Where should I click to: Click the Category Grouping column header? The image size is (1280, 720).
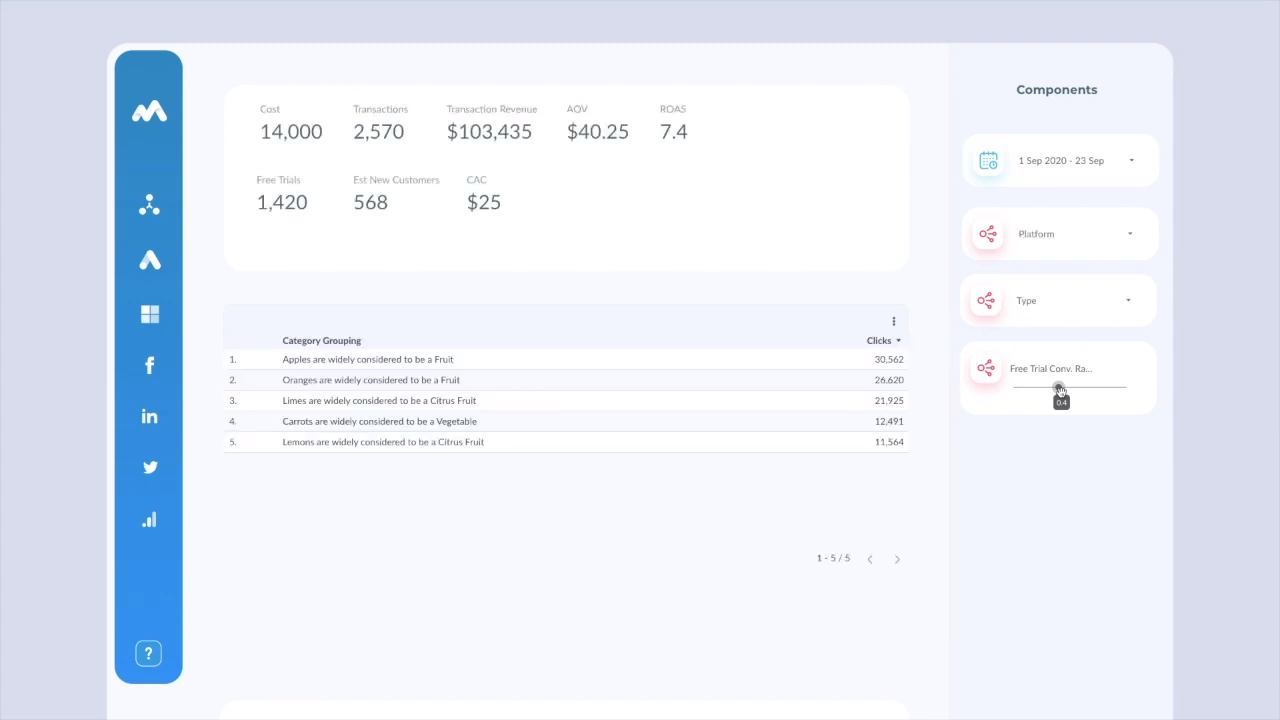321,341
